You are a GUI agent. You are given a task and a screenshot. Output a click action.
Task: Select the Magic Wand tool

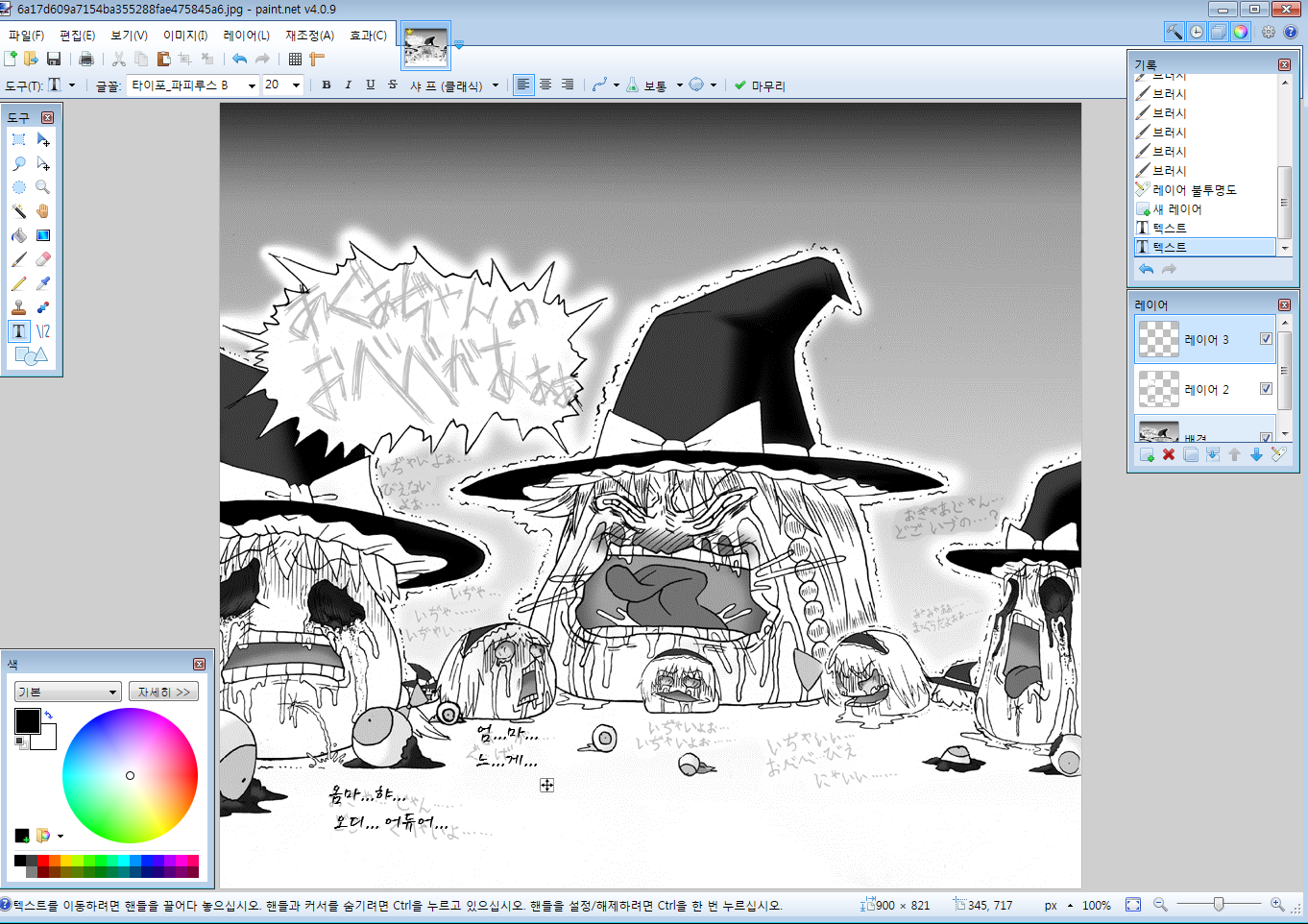19,211
